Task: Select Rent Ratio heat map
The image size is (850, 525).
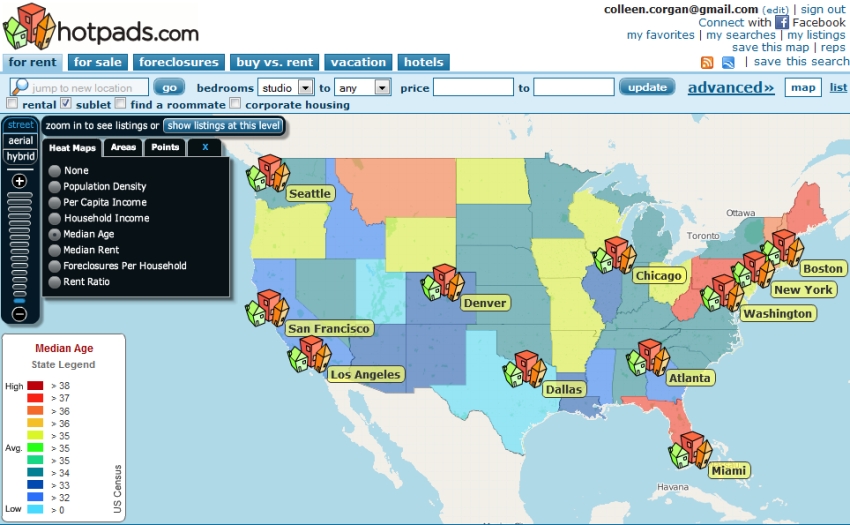Action: 54,282
